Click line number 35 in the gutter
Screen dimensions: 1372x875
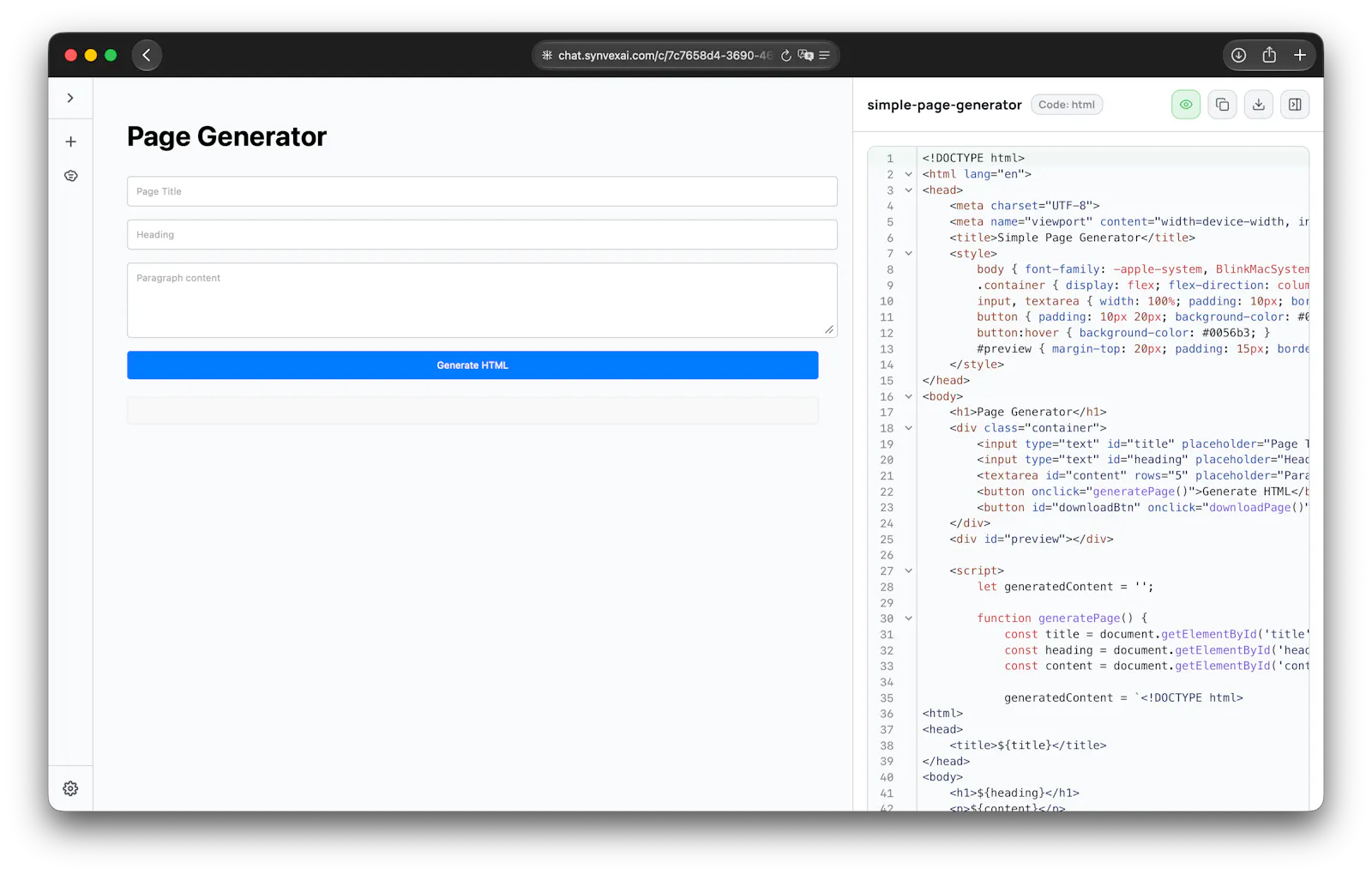(x=886, y=698)
